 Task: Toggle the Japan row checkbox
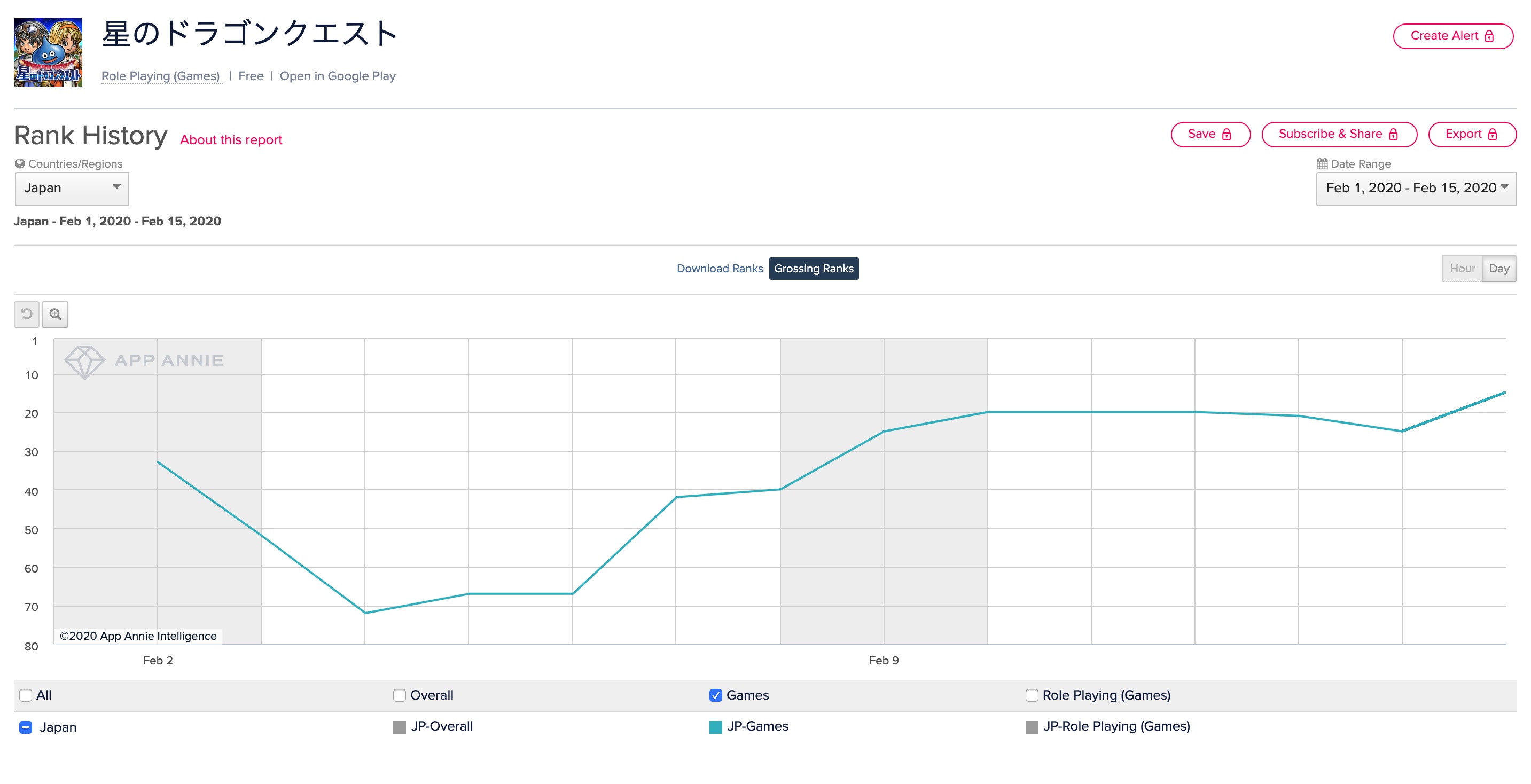pyautogui.click(x=26, y=727)
